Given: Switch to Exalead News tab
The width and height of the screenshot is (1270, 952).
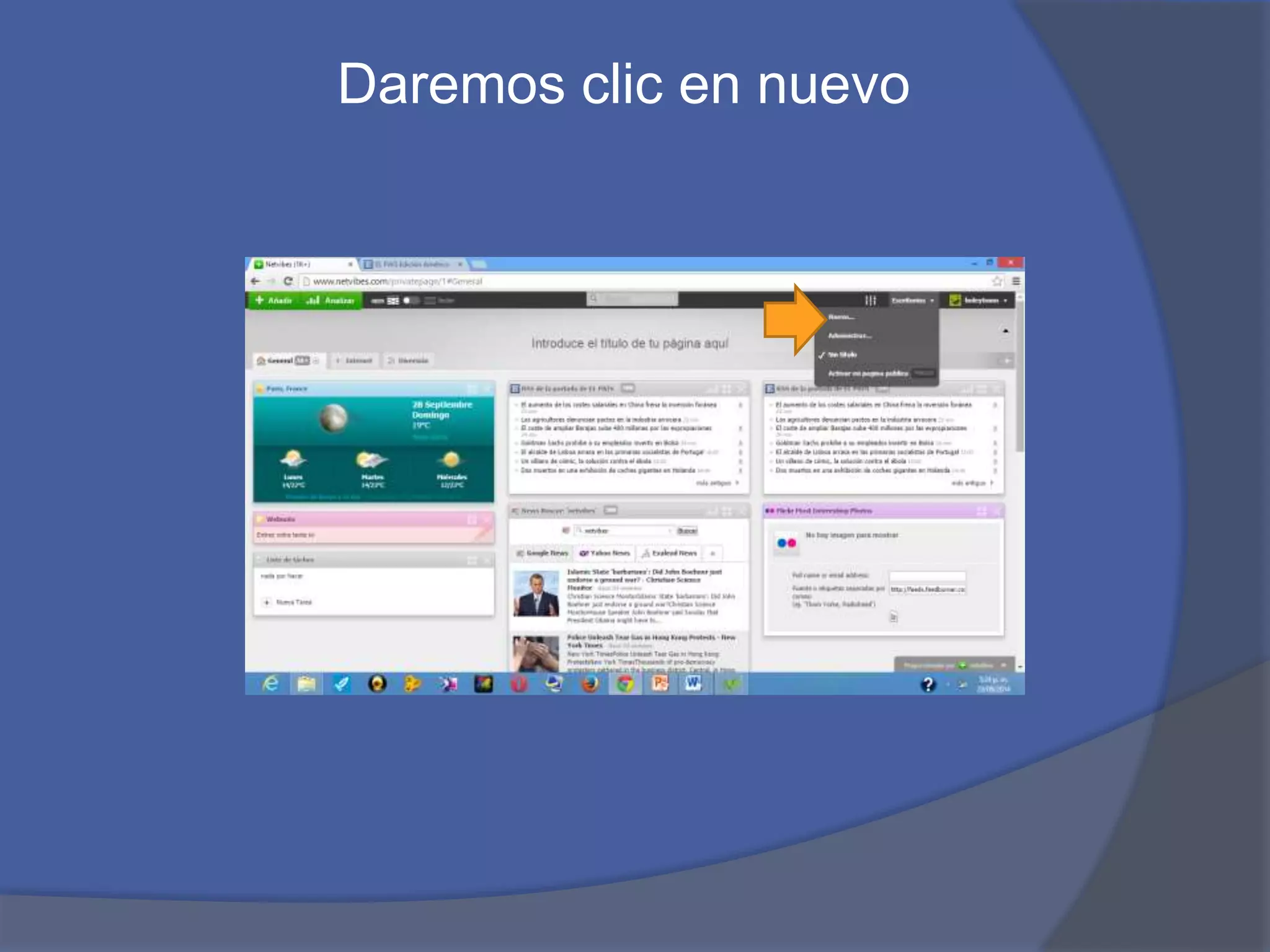Looking at the screenshot, I should [x=670, y=553].
